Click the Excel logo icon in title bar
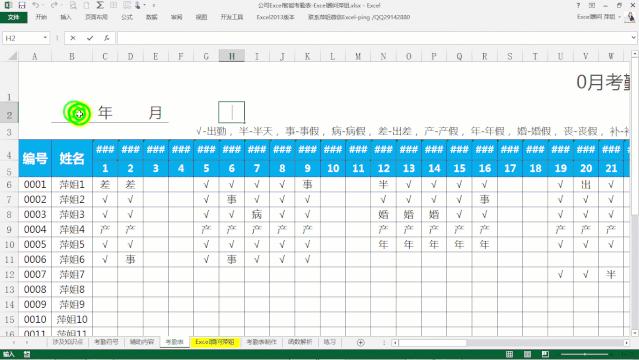This screenshot has width=639, height=360. 8,5
